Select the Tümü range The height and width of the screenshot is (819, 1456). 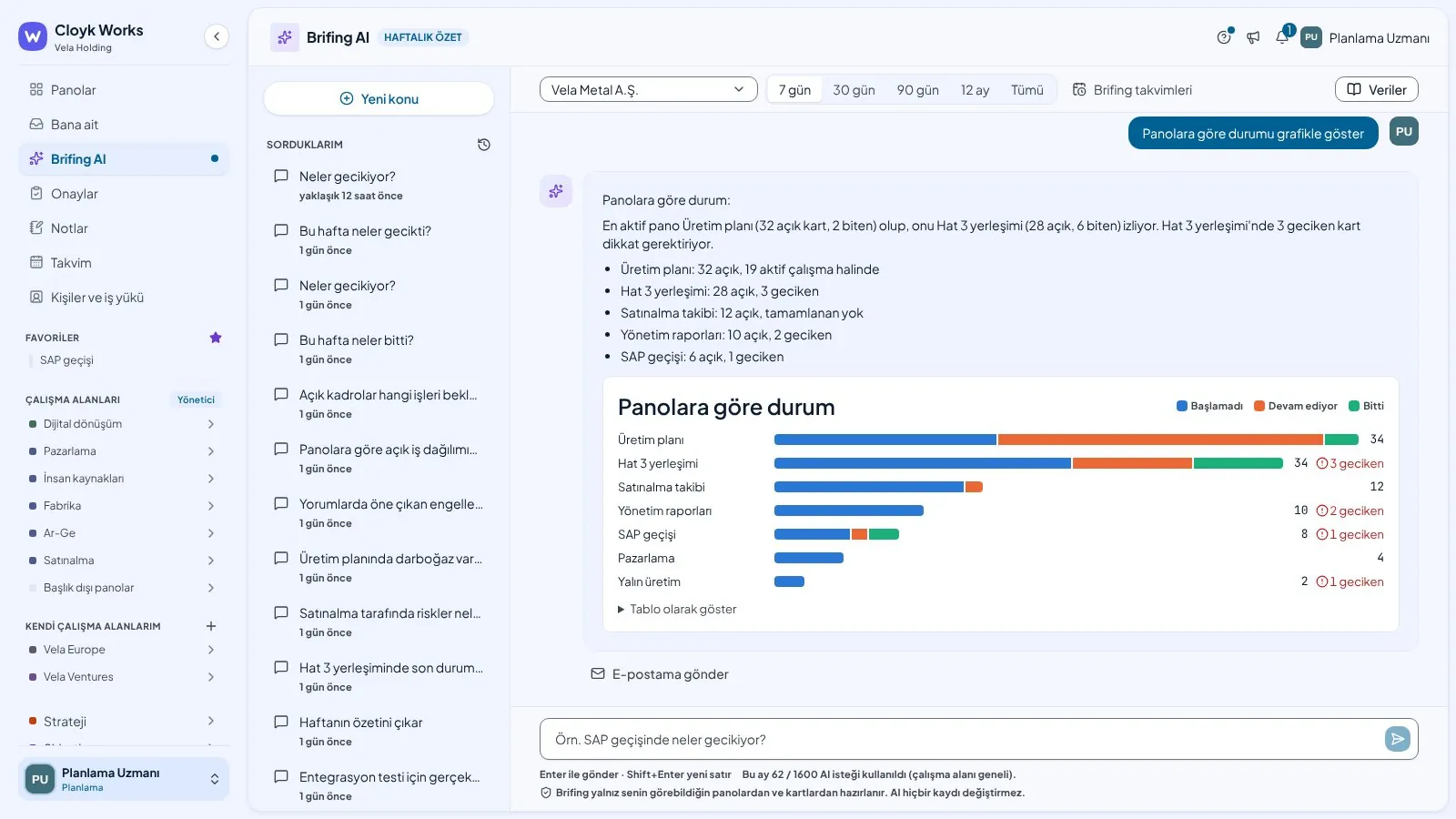point(1026,89)
